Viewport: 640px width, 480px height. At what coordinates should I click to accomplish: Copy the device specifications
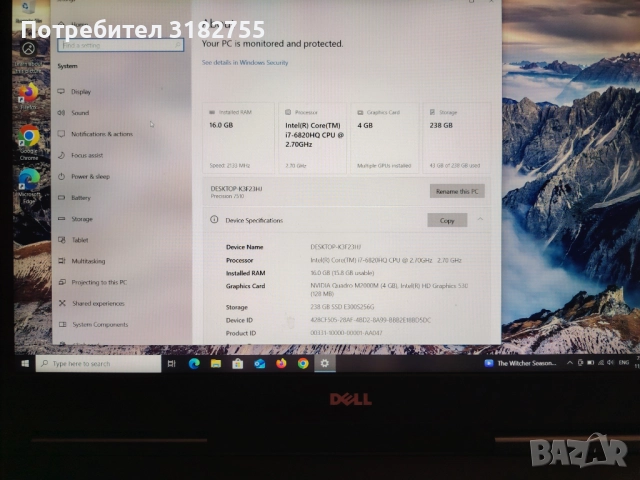(x=447, y=220)
